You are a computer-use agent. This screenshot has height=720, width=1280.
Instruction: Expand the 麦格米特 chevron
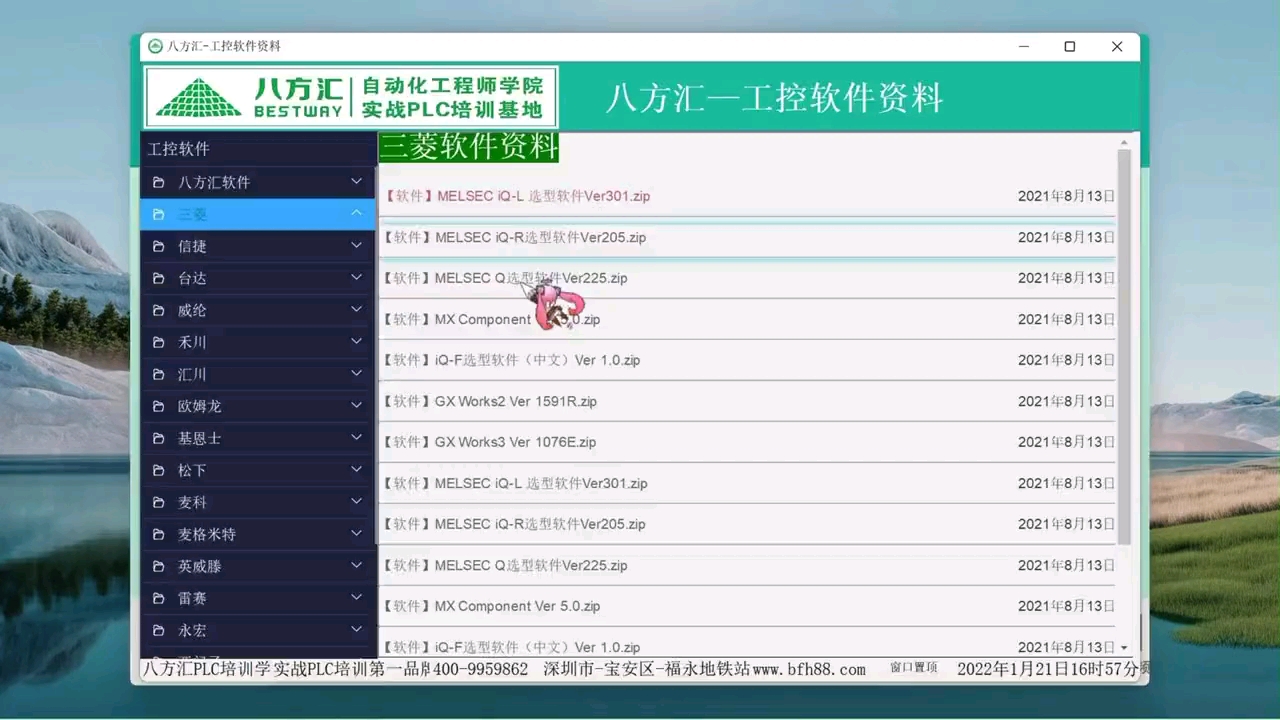tap(356, 533)
